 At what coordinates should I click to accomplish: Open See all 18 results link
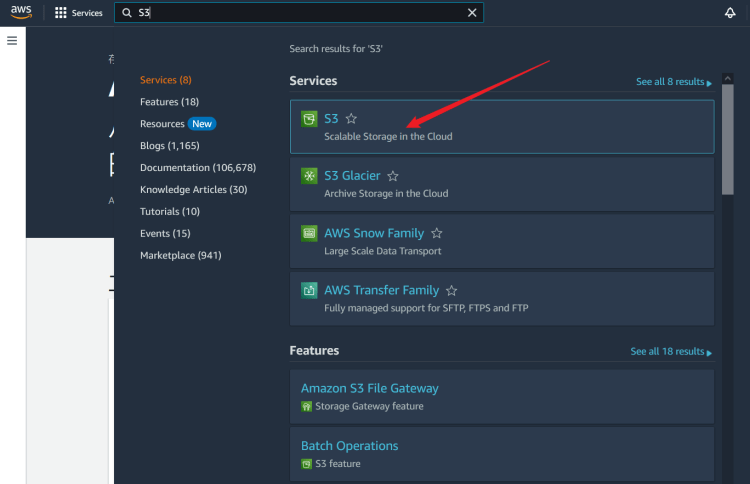[x=671, y=352]
